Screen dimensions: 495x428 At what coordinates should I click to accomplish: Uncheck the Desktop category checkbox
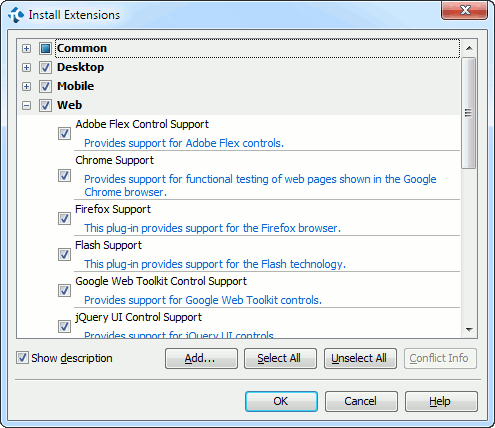tap(45, 67)
